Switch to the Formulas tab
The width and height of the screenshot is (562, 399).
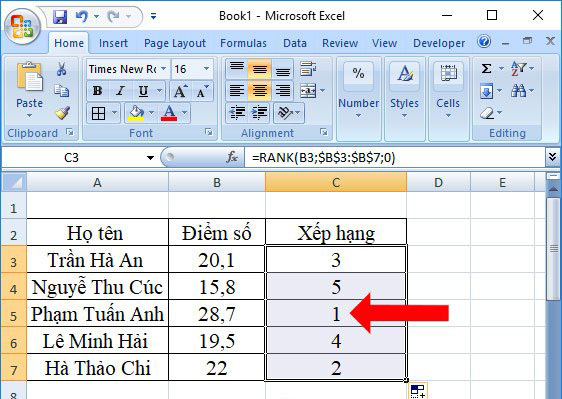[x=243, y=43]
